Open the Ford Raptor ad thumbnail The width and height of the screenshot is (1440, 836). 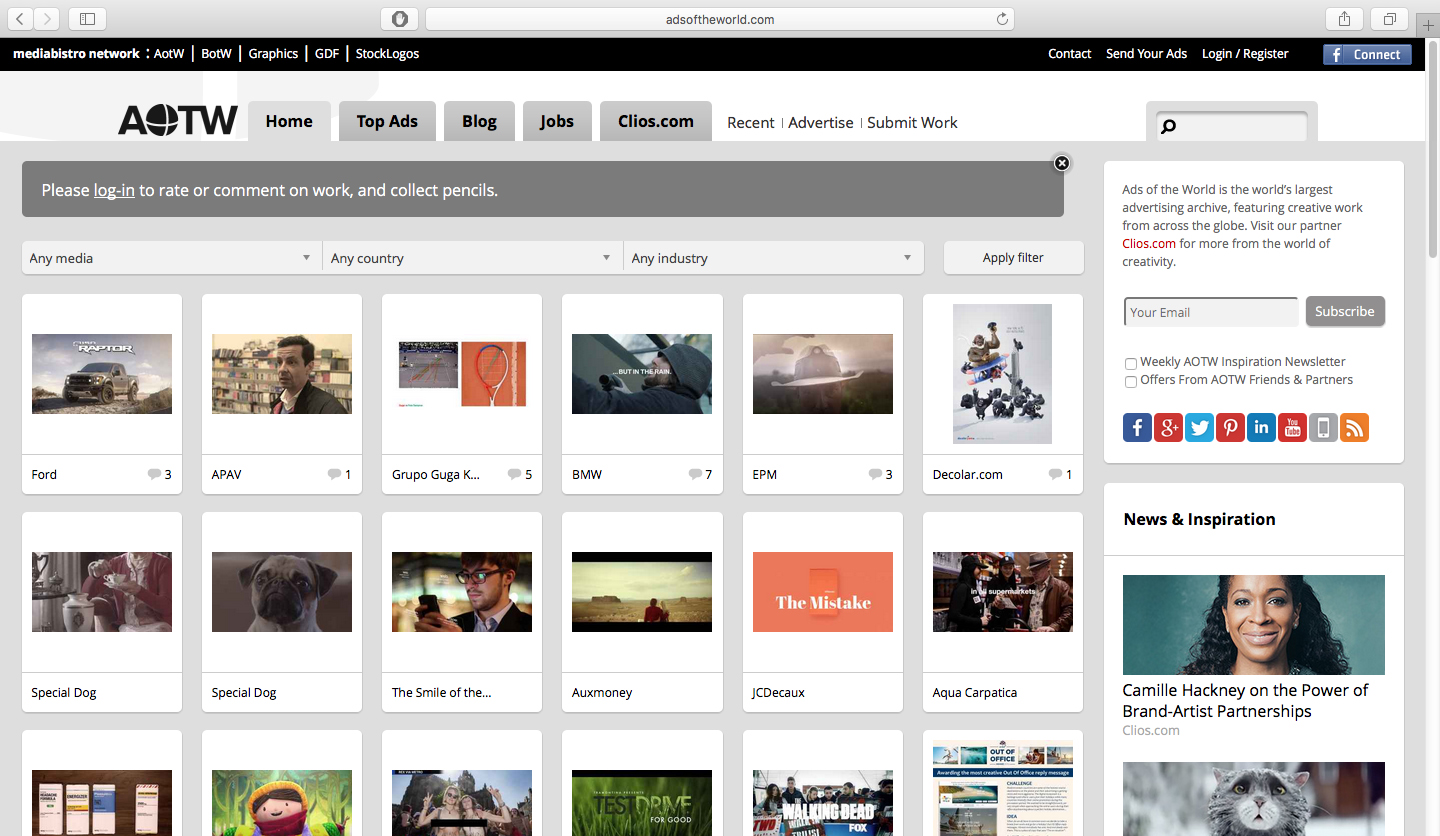[x=102, y=374]
